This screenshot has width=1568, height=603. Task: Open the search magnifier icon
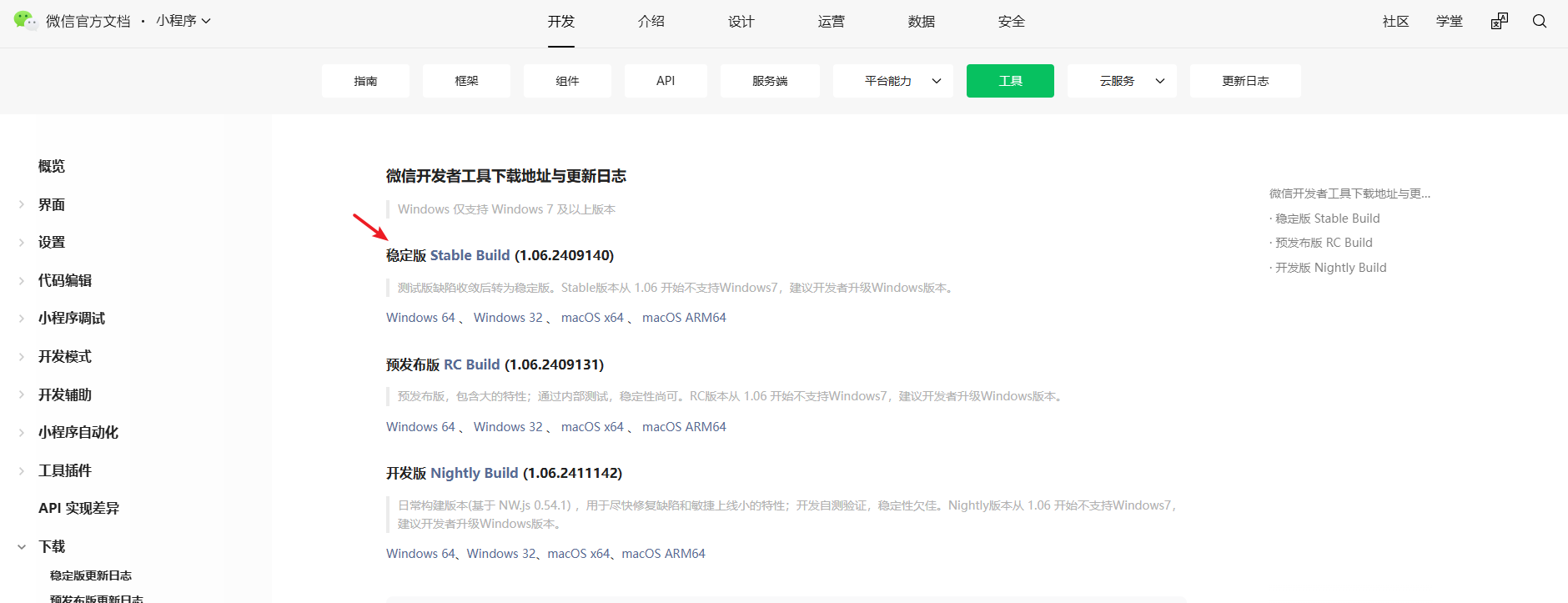pos(1540,21)
